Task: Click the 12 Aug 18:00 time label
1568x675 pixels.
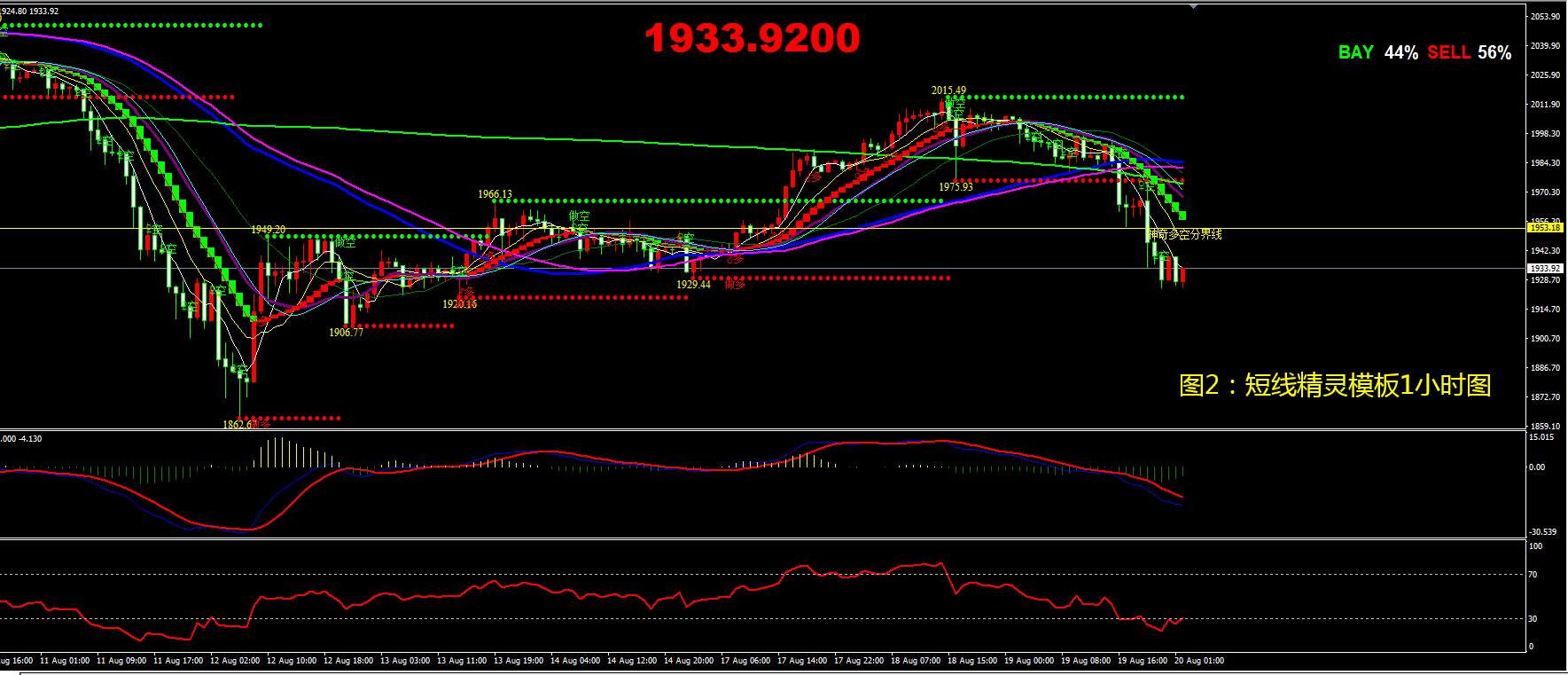Action: [x=348, y=661]
